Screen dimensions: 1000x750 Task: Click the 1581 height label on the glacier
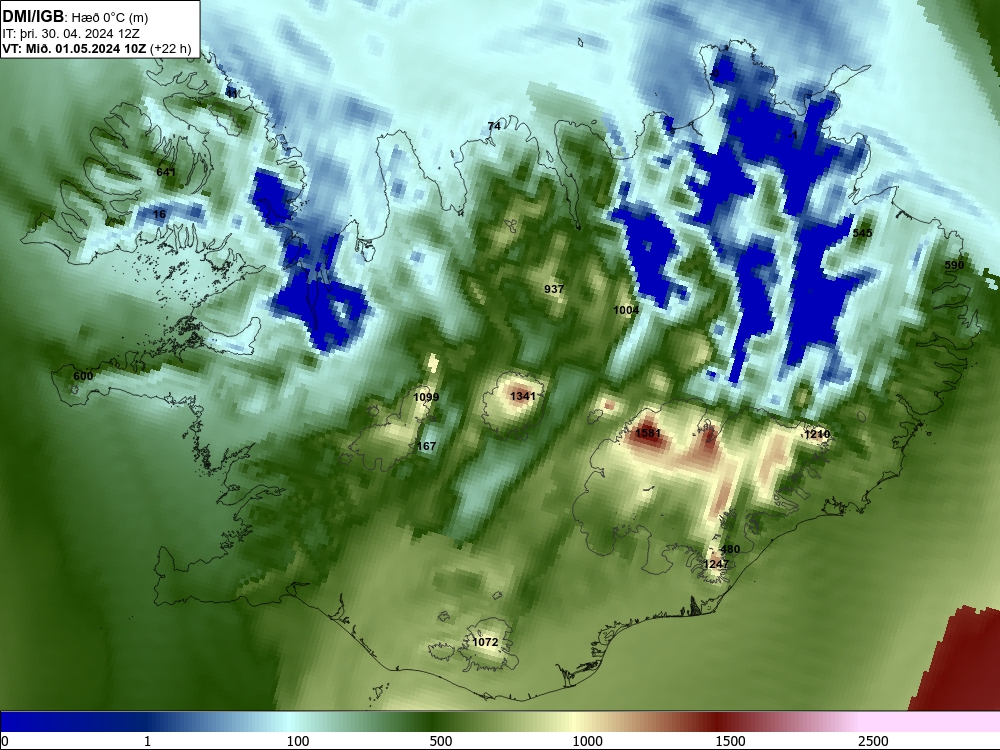[648, 434]
